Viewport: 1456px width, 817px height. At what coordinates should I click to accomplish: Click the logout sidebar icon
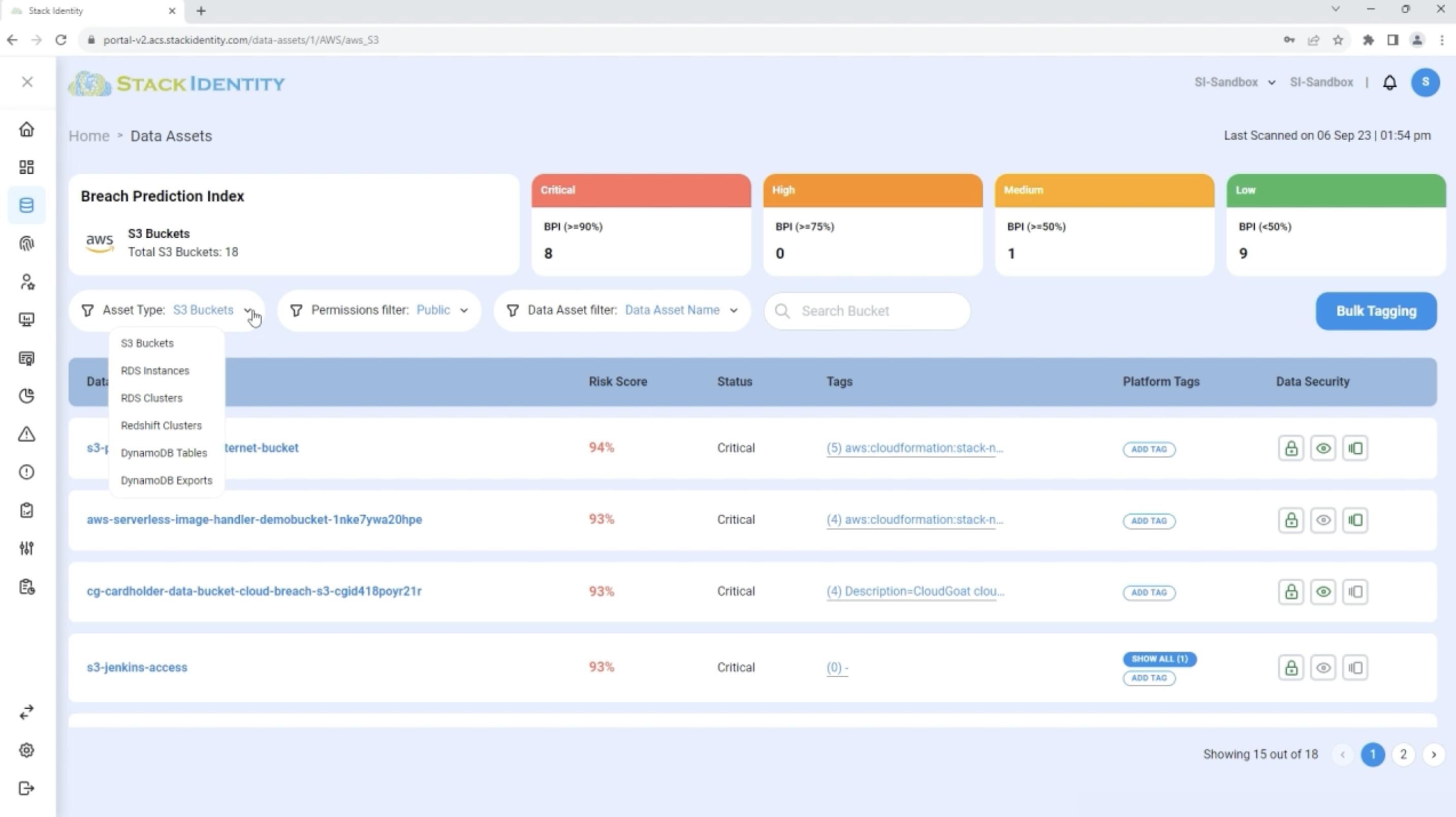pyautogui.click(x=26, y=789)
